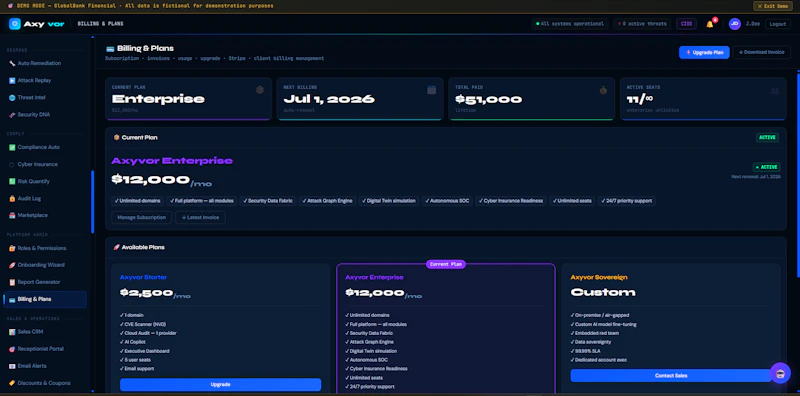800x396 pixels.
Task: Click the Unlimited domains feature tag
Action: pyautogui.click(x=138, y=201)
